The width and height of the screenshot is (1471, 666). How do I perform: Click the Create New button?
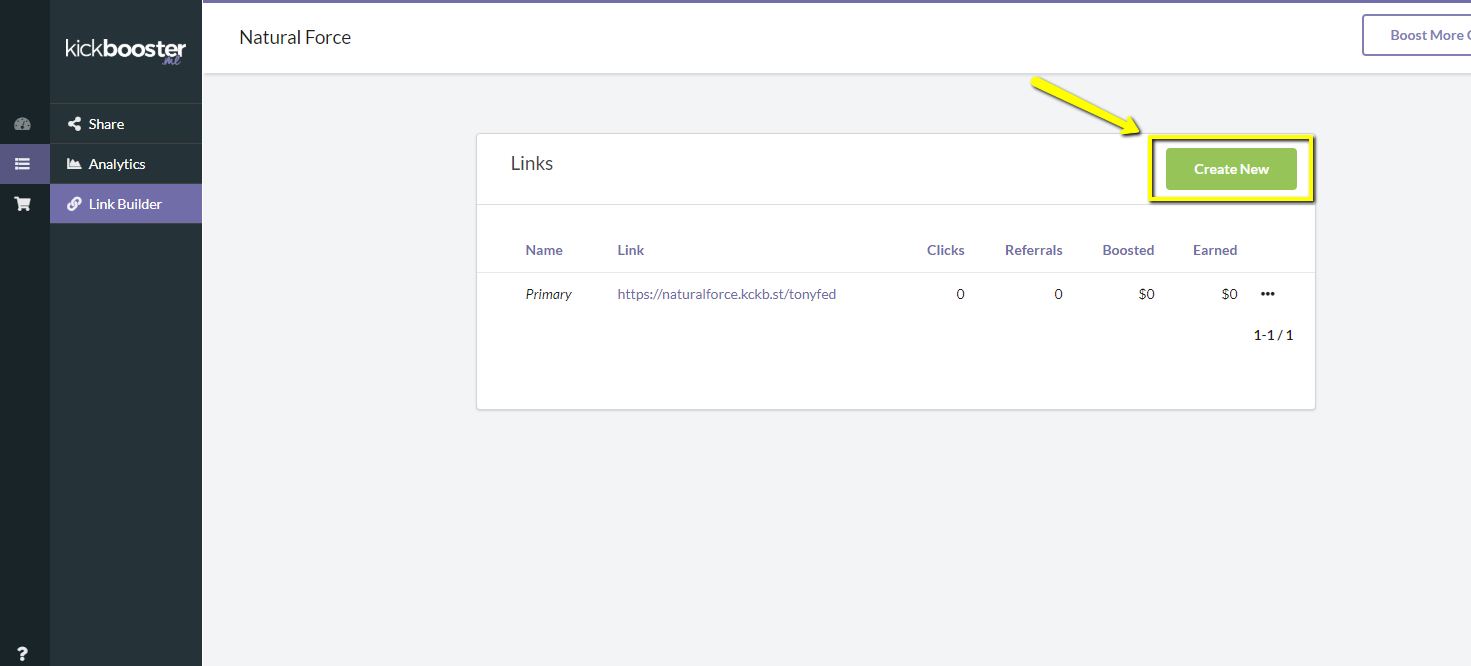point(1231,169)
